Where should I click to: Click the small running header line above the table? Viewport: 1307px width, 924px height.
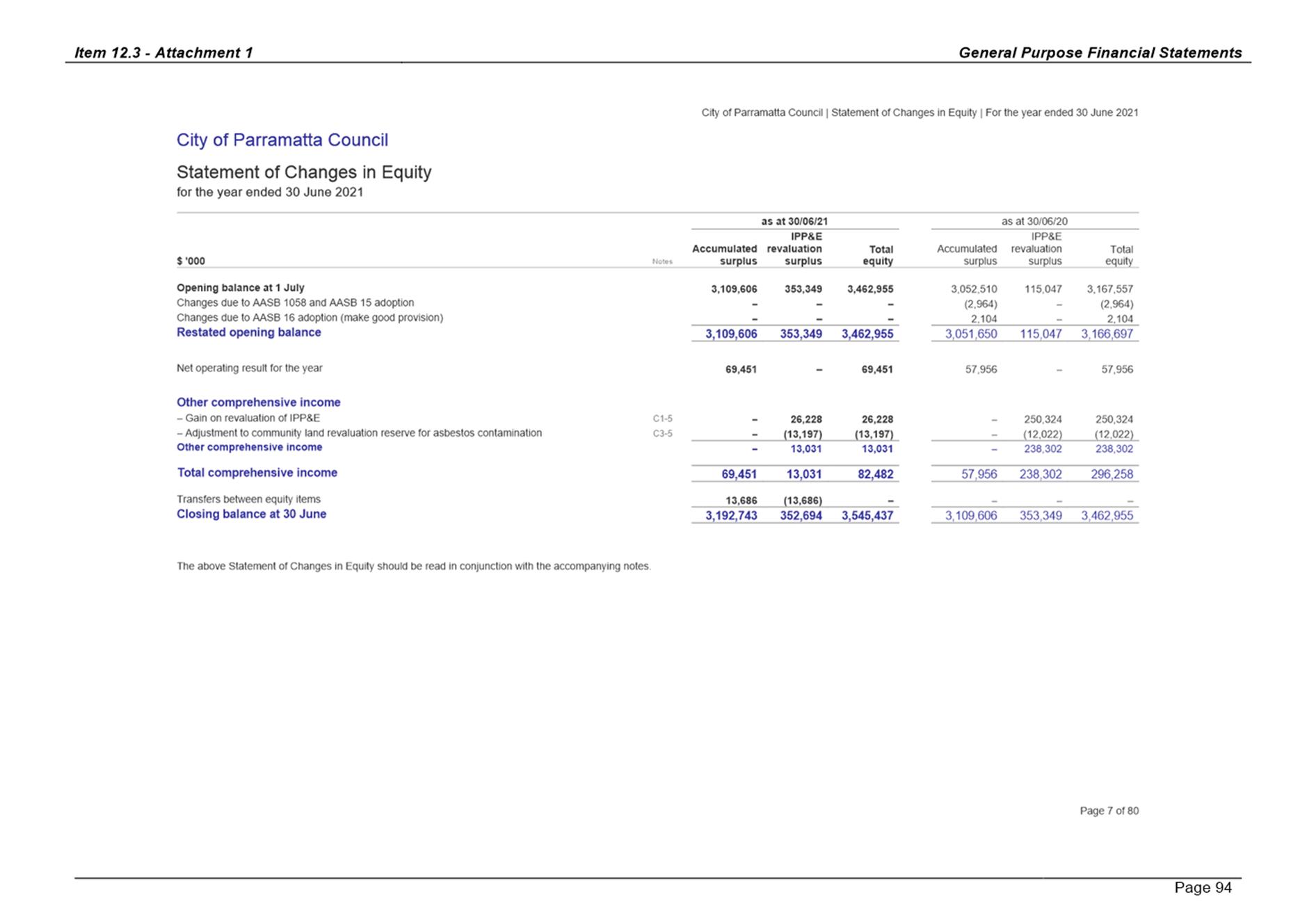coord(920,113)
